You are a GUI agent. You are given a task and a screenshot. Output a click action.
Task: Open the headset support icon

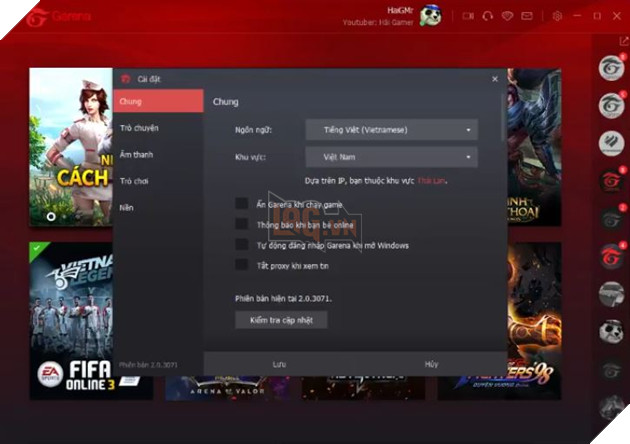[488, 16]
